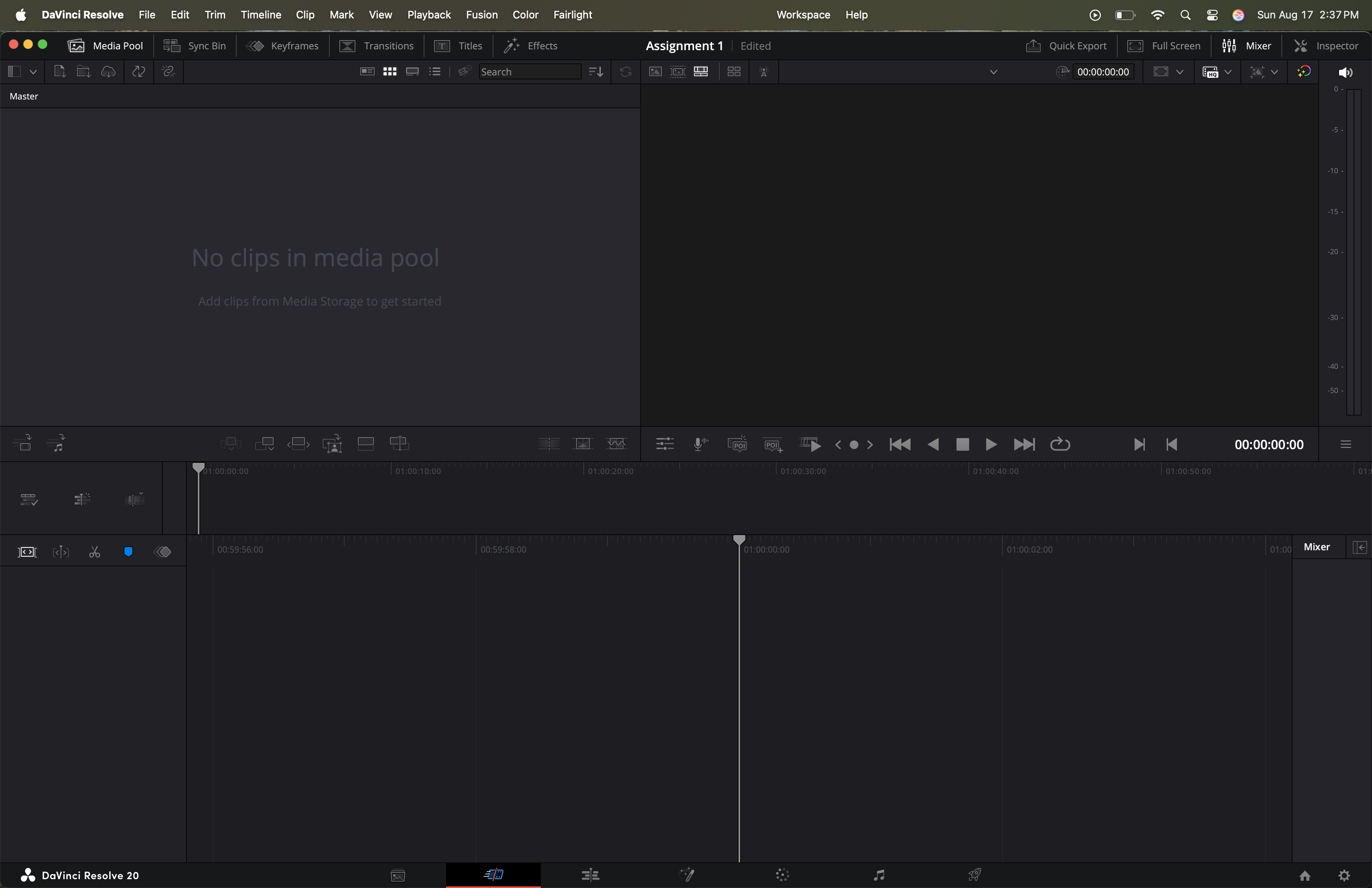Screen dimensions: 1372x888
Task: Open the Fusion page icon
Action: (686, 875)
